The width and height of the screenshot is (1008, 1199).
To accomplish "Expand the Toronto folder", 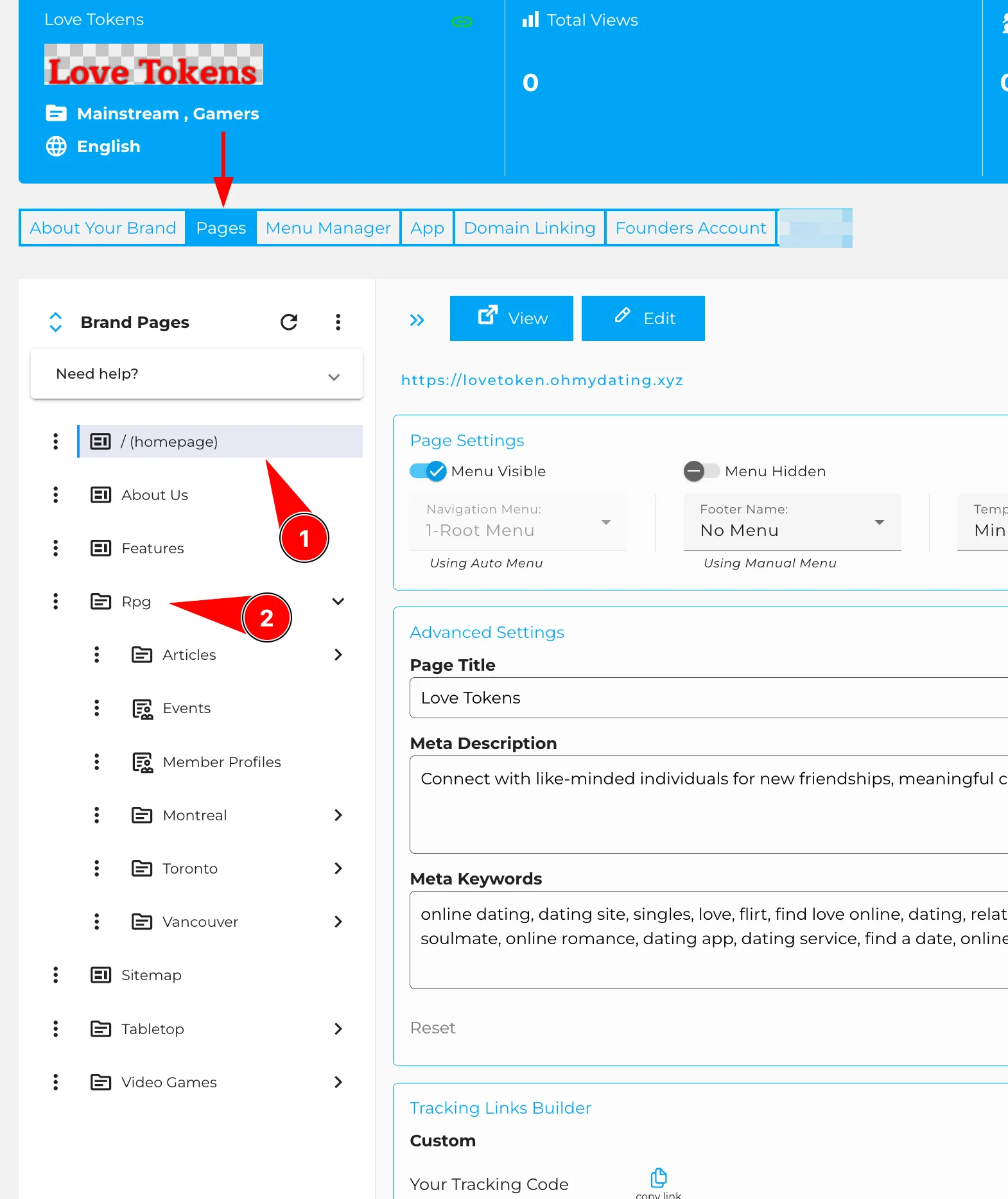I will [338, 868].
